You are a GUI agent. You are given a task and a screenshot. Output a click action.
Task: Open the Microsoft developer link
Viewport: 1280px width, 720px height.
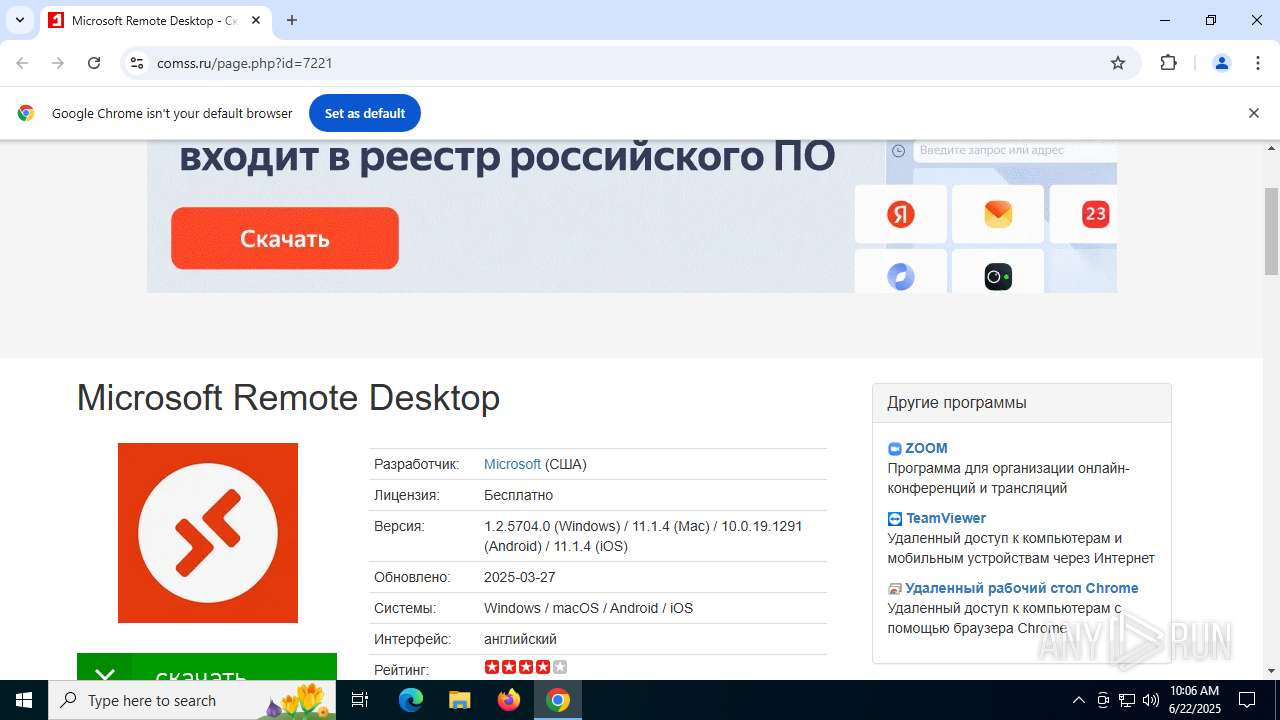tap(512, 464)
